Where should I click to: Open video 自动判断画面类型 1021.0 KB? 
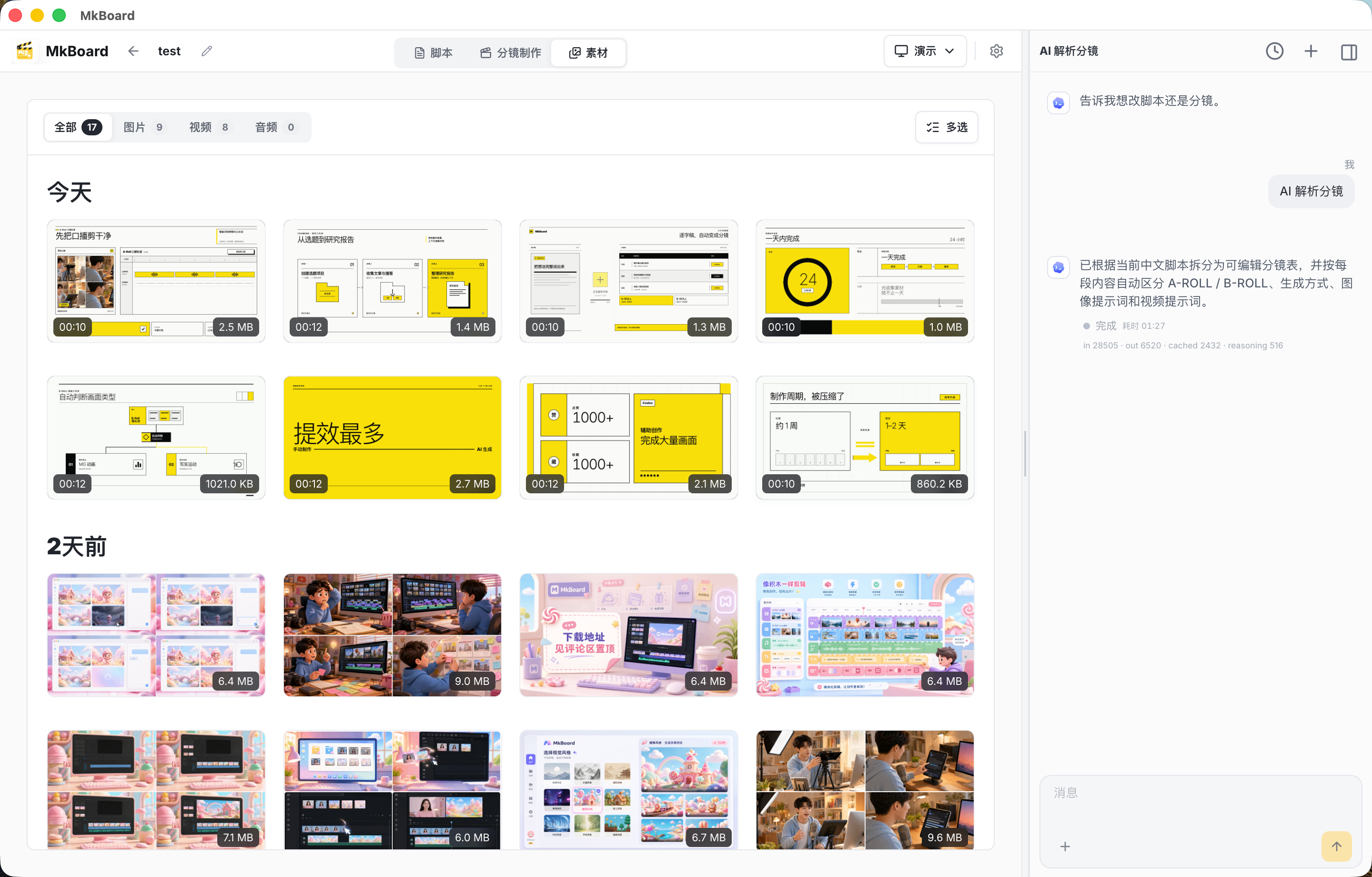coord(156,438)
